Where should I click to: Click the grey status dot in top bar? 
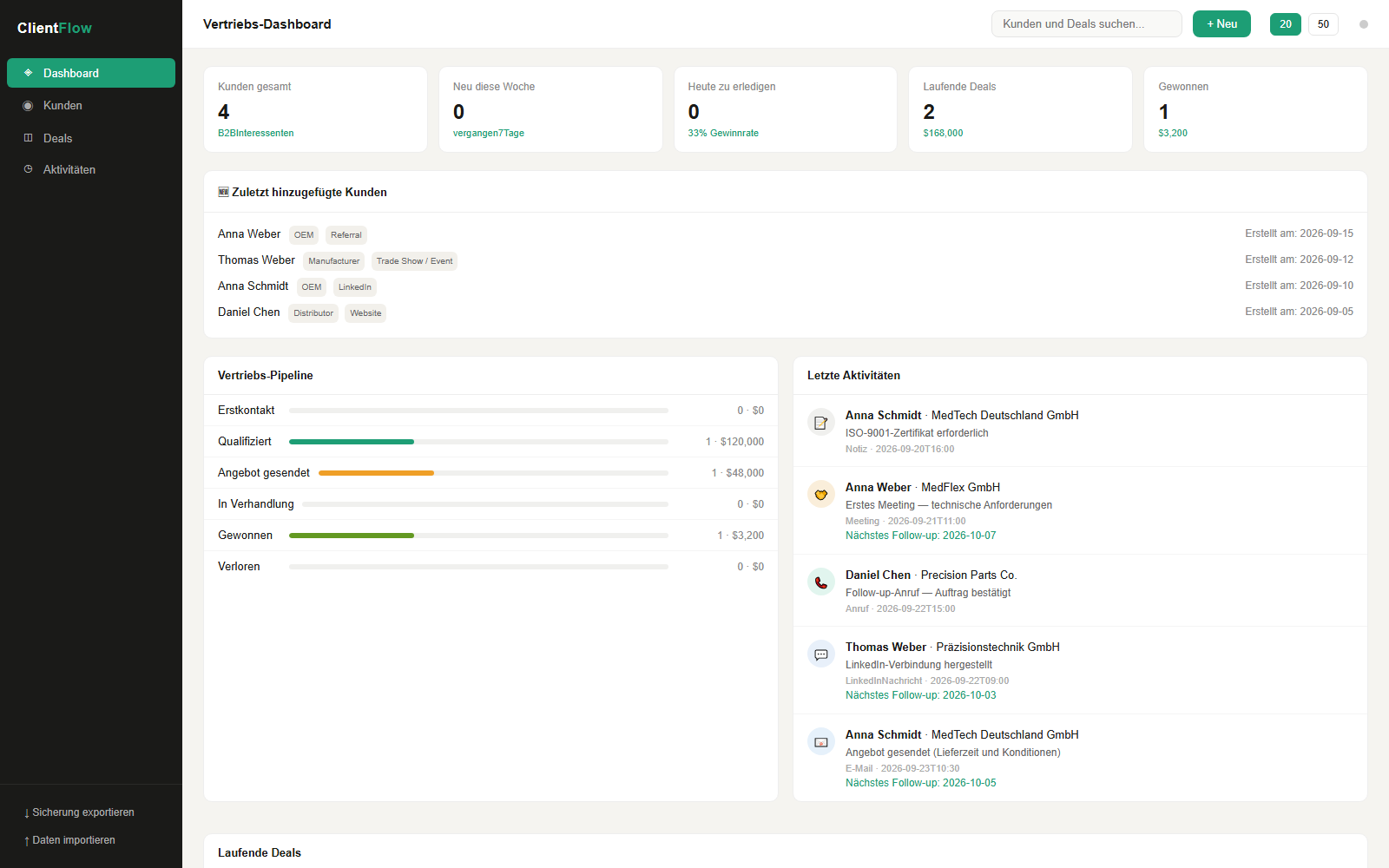tap(1364, 24)
